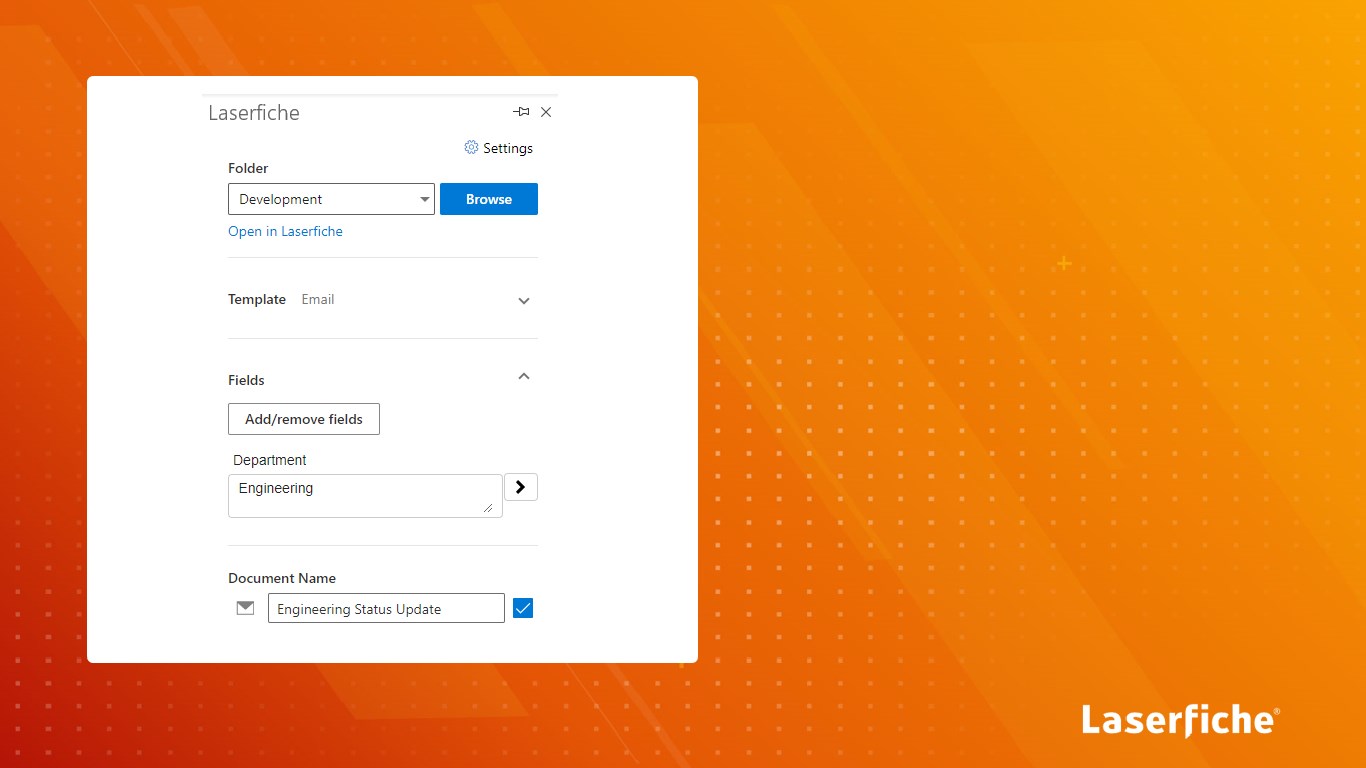Expand the Template section chevron
This screenshot has height=768, width=1366.
click(x=524, y=300)
